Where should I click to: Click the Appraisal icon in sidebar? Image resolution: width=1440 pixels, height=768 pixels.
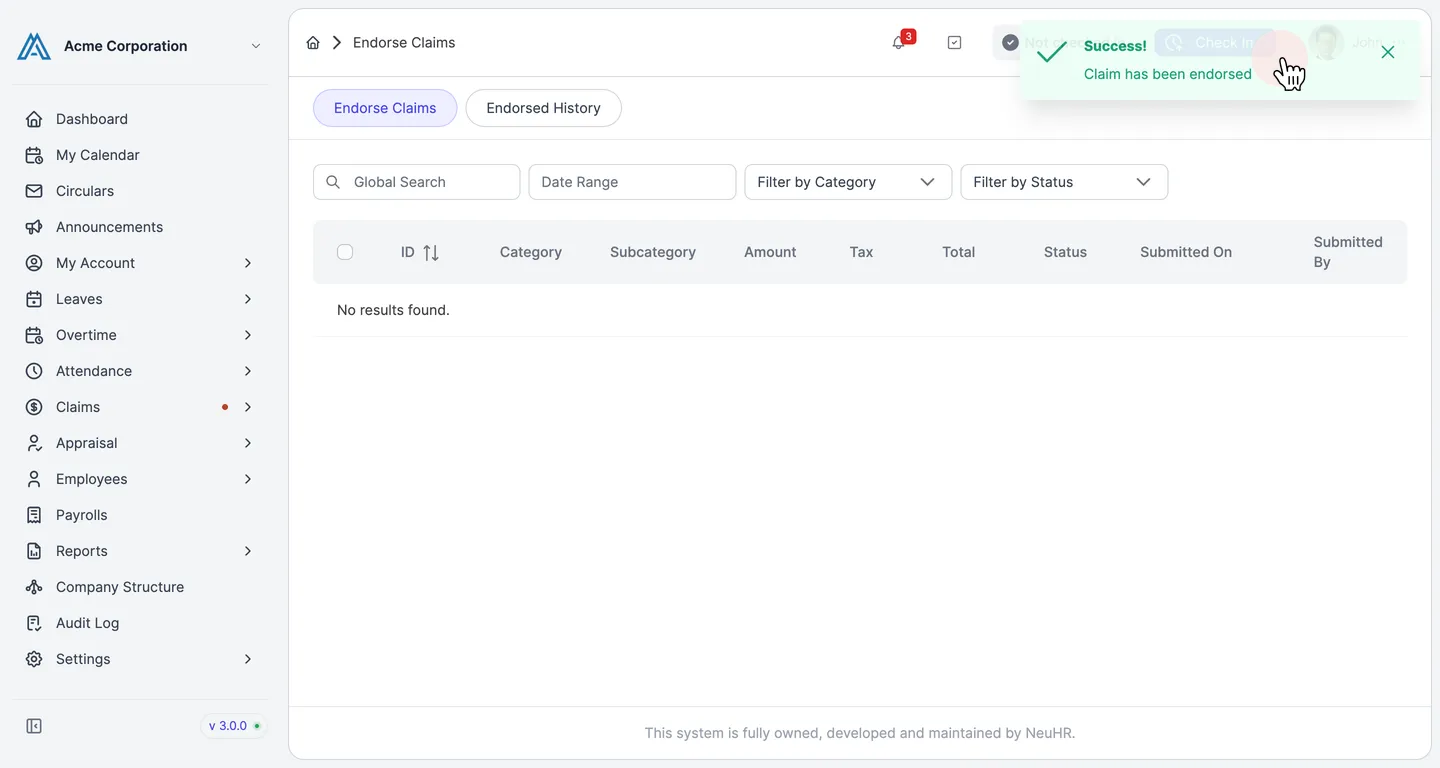pyautogui.click(x=34, y=443)
